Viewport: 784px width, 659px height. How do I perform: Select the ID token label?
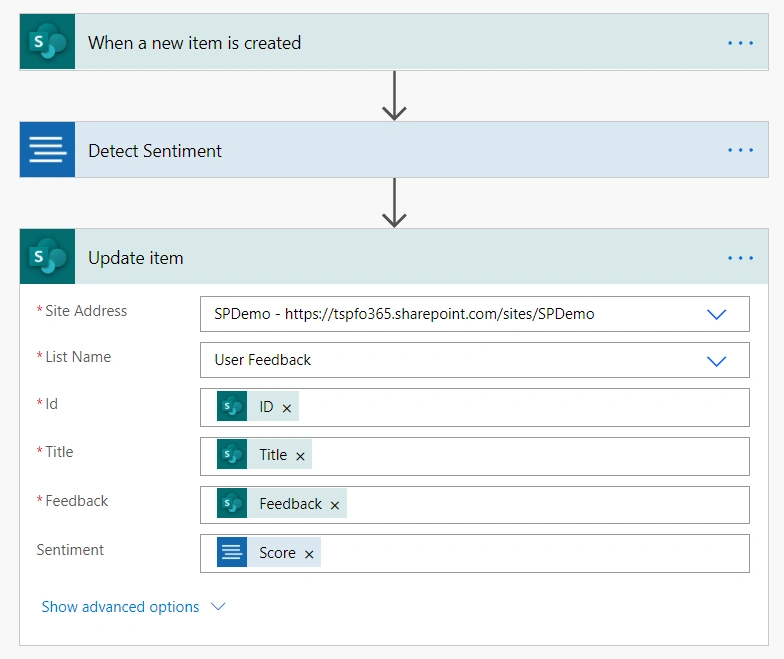[266, 406]
